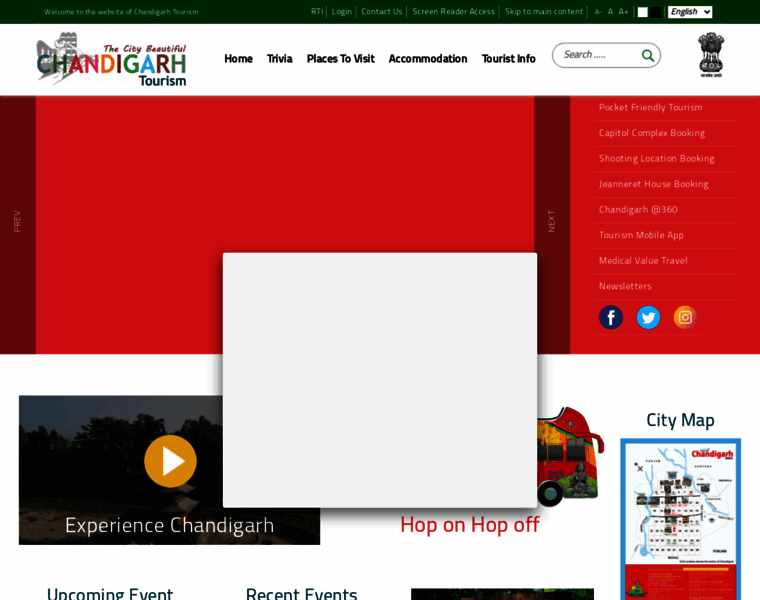The height and width of the screenshot is (600, 760).
Task: Click the Hop on Hop off bus image
Action: [570, 456]
